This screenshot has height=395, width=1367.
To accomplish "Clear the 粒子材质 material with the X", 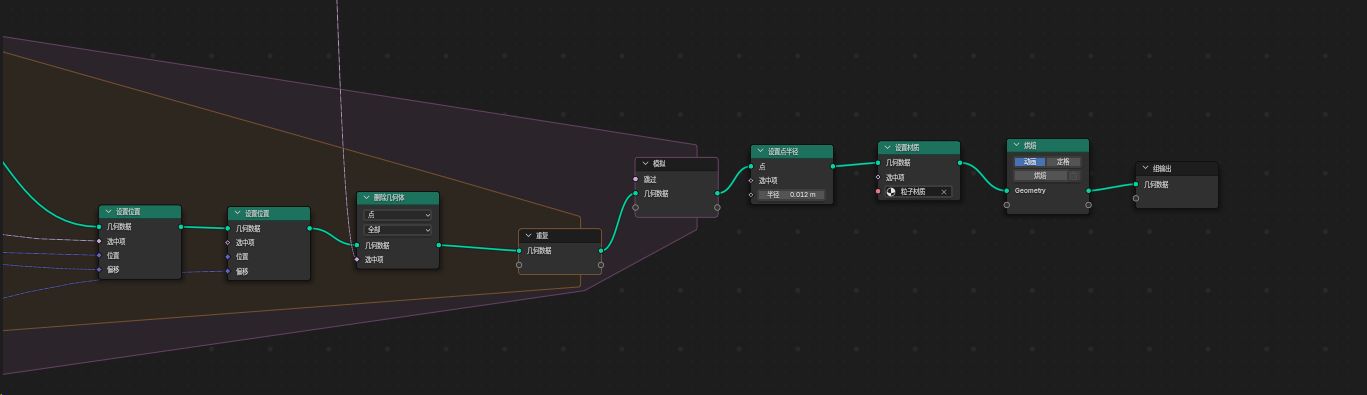I will pos(944,191).
